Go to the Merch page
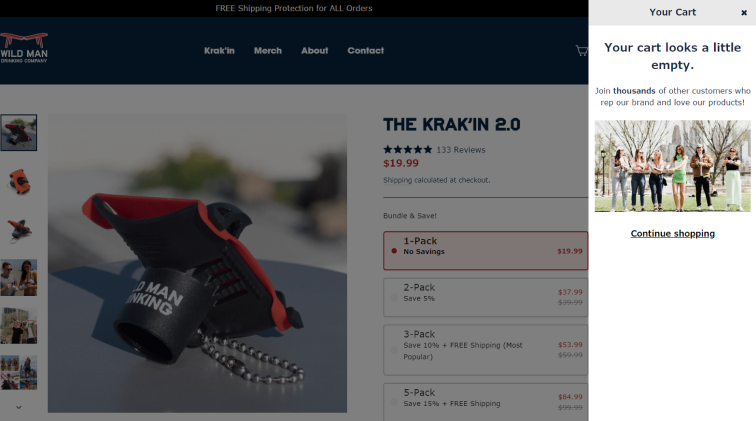Image resolution: width=756 pixels, height=421 pixels. coord(268,51)
